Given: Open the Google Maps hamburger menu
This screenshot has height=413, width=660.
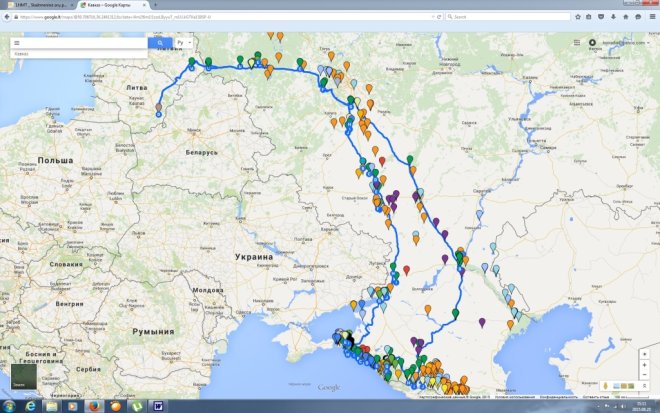Looking at the screenshot, I should (17, 43).
